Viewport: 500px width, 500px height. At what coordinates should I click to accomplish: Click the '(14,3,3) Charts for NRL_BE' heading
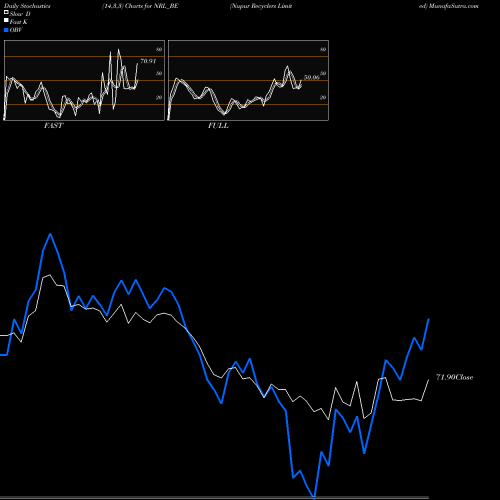pyautogui.click(x=140, y=6)
